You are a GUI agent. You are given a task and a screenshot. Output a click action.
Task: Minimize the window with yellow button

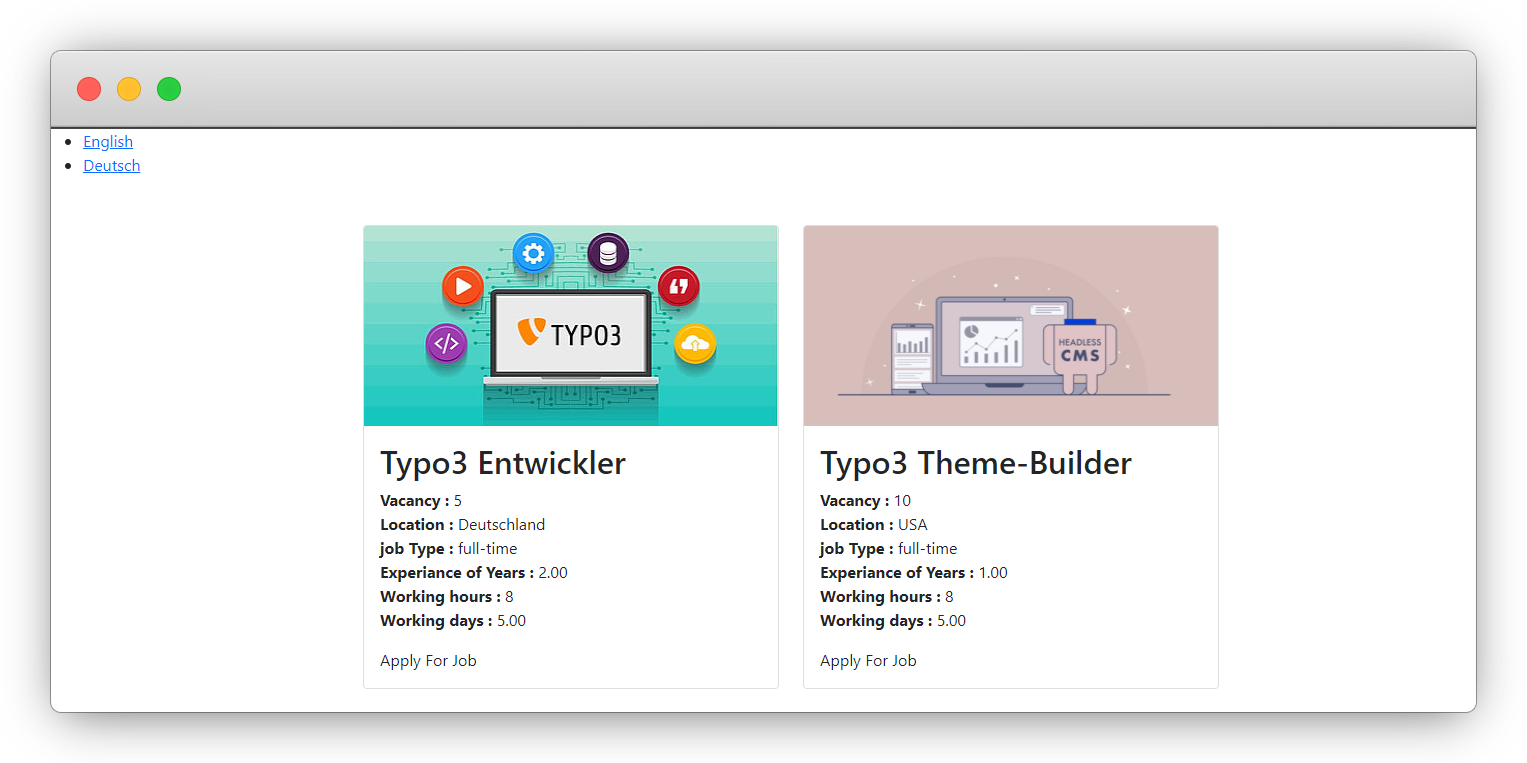click(x=129, y=89)
